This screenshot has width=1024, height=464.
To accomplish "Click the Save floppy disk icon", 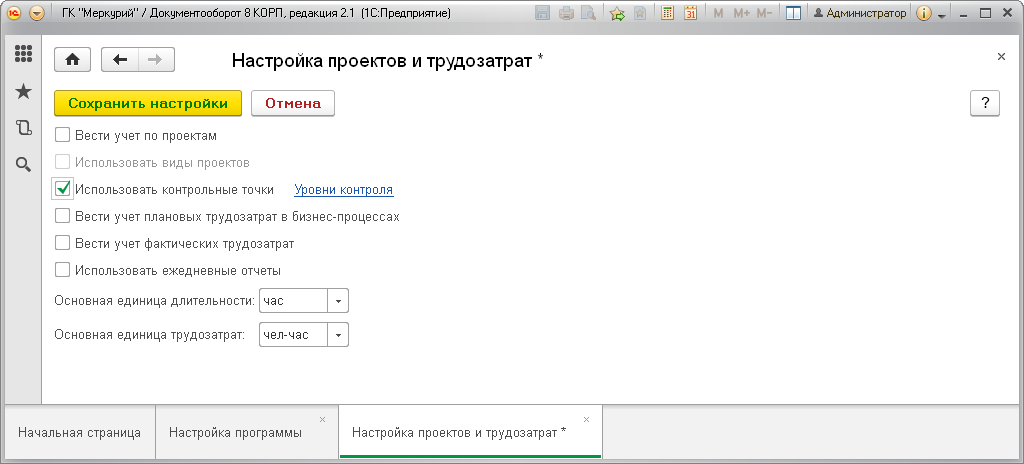I will (x=543, y=13).
